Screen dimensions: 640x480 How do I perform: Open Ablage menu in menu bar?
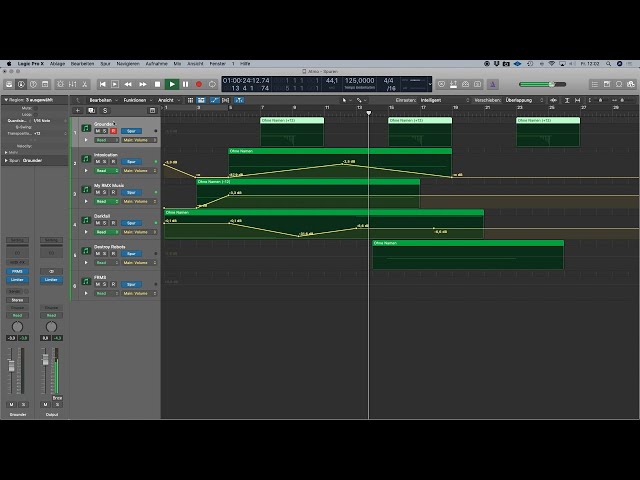tap(58, 64)
